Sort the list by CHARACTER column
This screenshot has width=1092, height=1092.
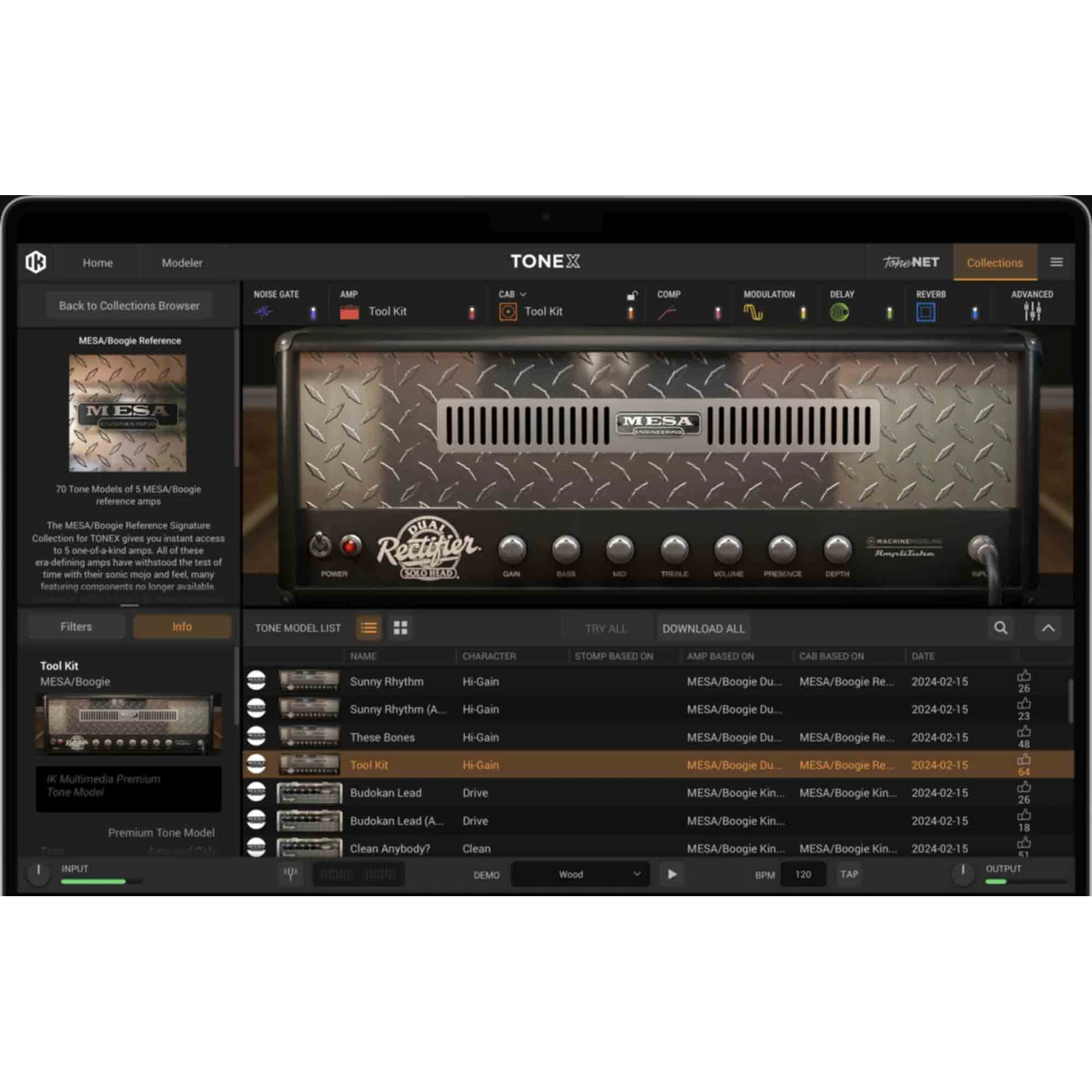[489, 656]
